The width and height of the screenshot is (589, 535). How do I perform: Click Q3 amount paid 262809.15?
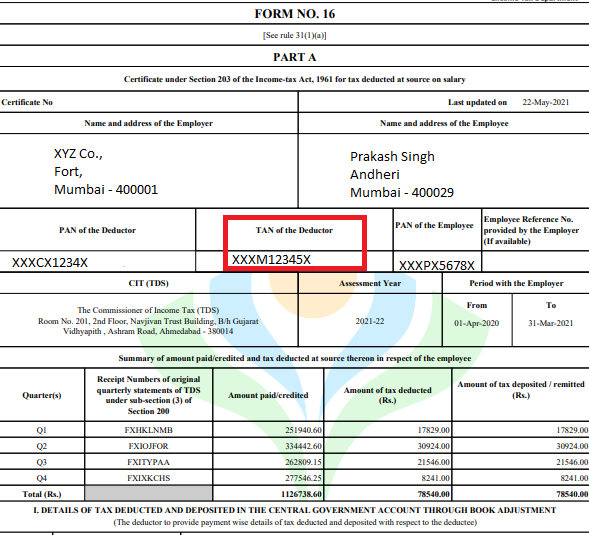pyautogui.click(x=303, y=462)
